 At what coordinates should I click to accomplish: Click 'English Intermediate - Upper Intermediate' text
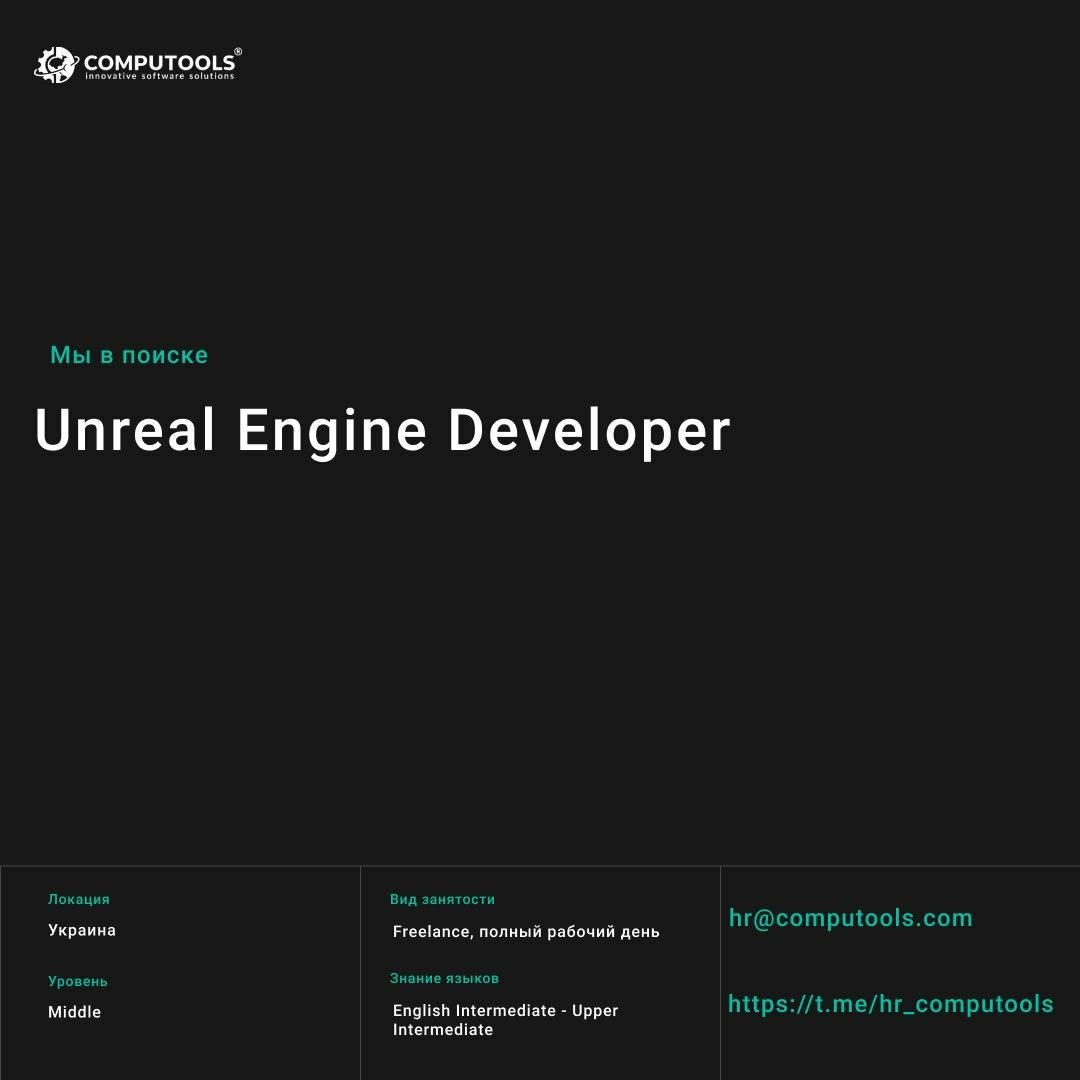(x=506, y=1020)
